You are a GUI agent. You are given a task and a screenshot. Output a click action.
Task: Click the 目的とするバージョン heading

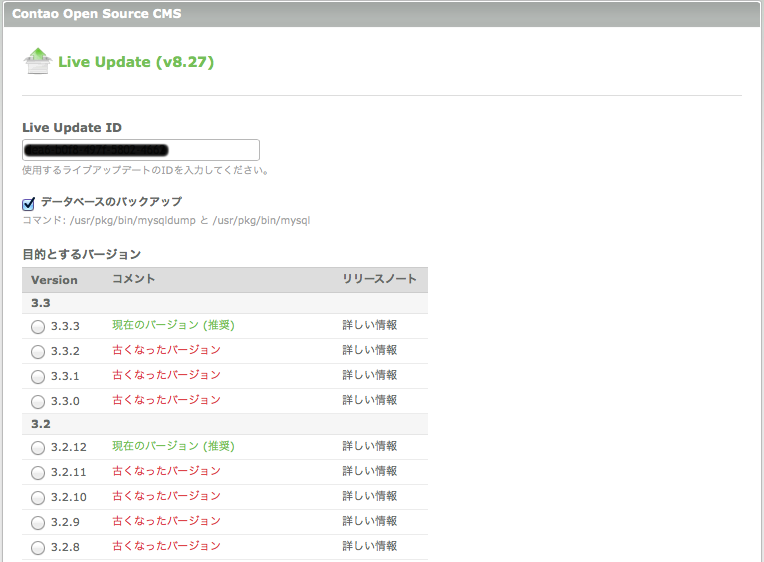click(82, 254)
